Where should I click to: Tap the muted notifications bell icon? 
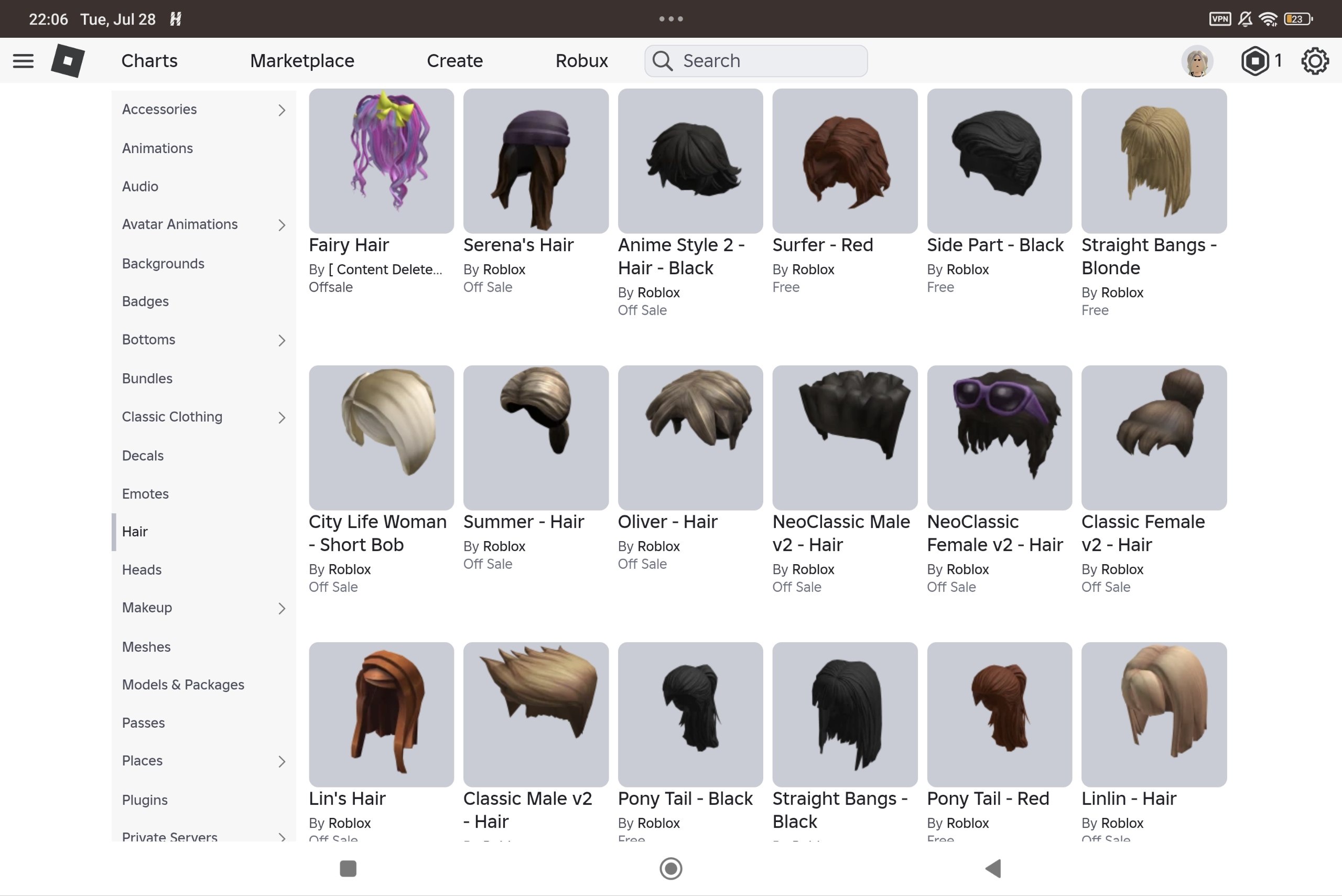[1245, 19]
